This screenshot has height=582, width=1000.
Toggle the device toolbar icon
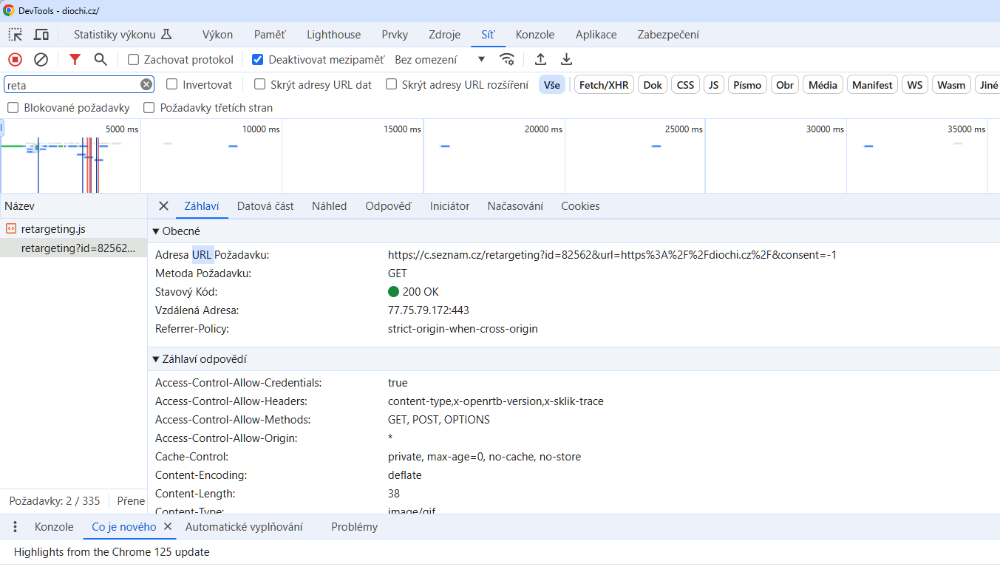click(x=41, y=34)
